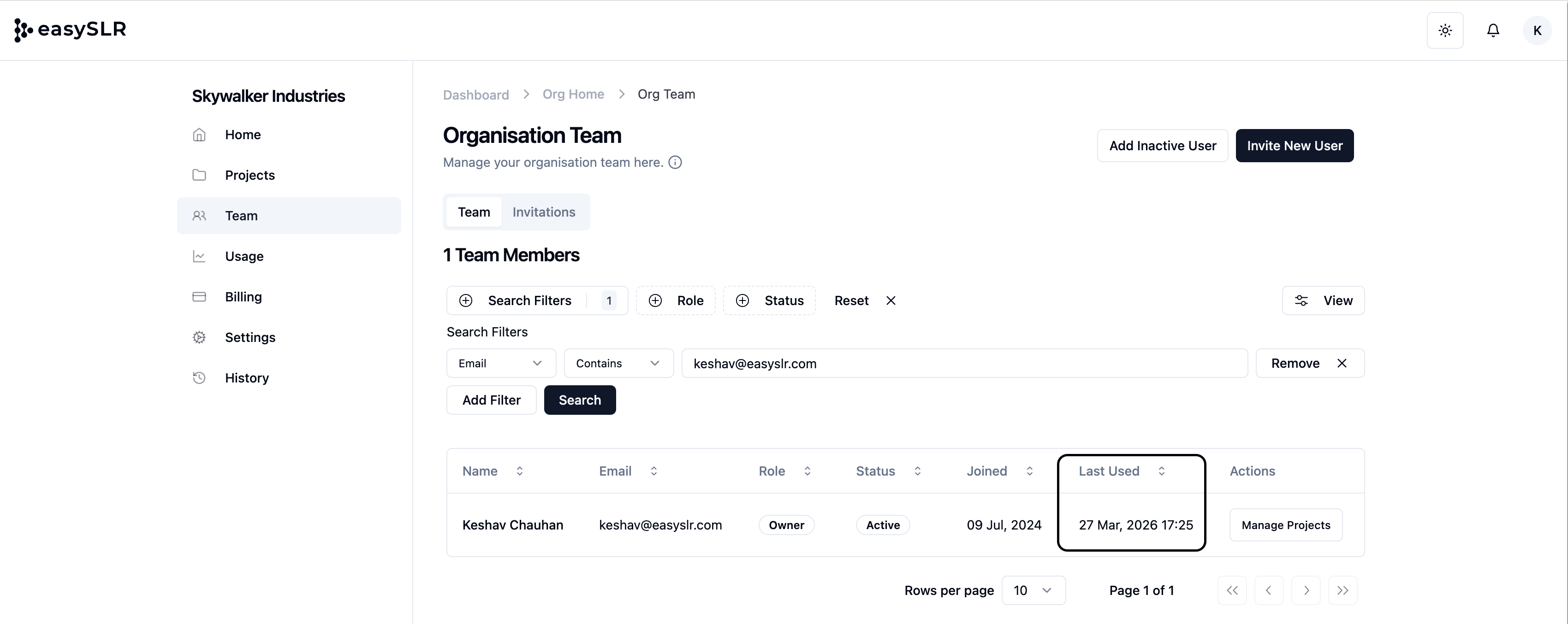Open History in the sidebar

247,378
